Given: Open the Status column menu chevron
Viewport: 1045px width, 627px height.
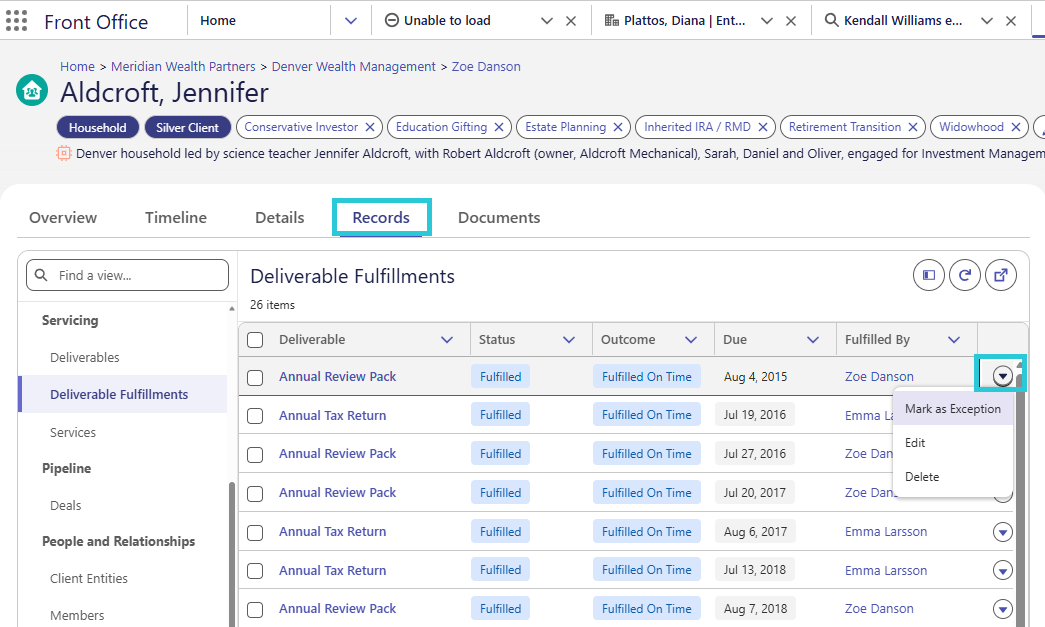Looking at the screenshot, I should 568,340.
